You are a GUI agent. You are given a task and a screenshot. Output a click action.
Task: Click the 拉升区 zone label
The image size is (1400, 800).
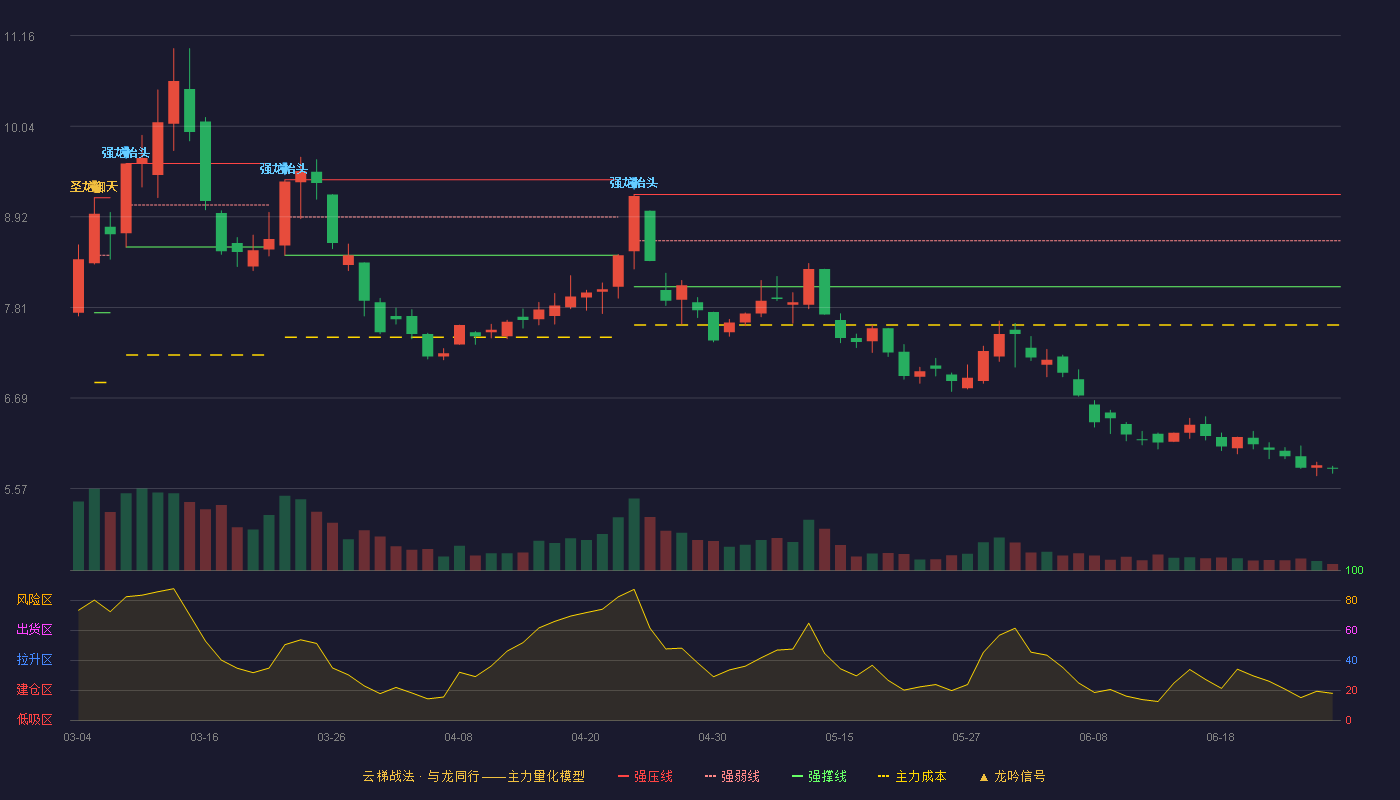[34, 660]
